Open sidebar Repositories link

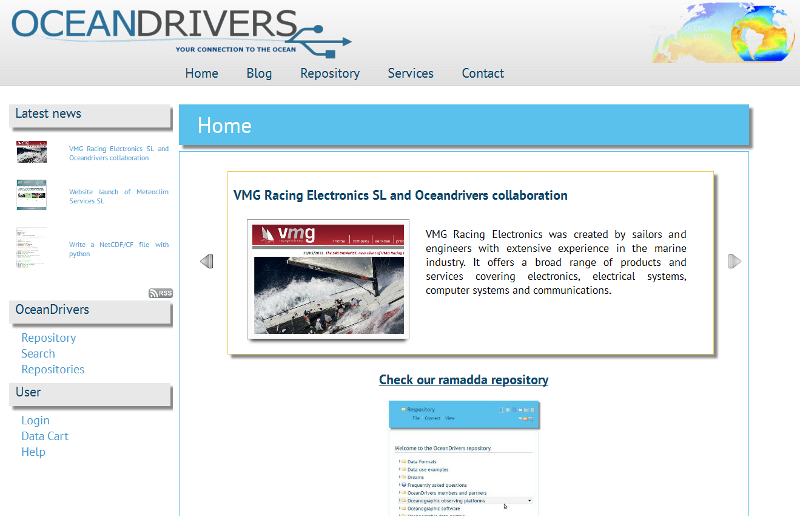(53, 370)
